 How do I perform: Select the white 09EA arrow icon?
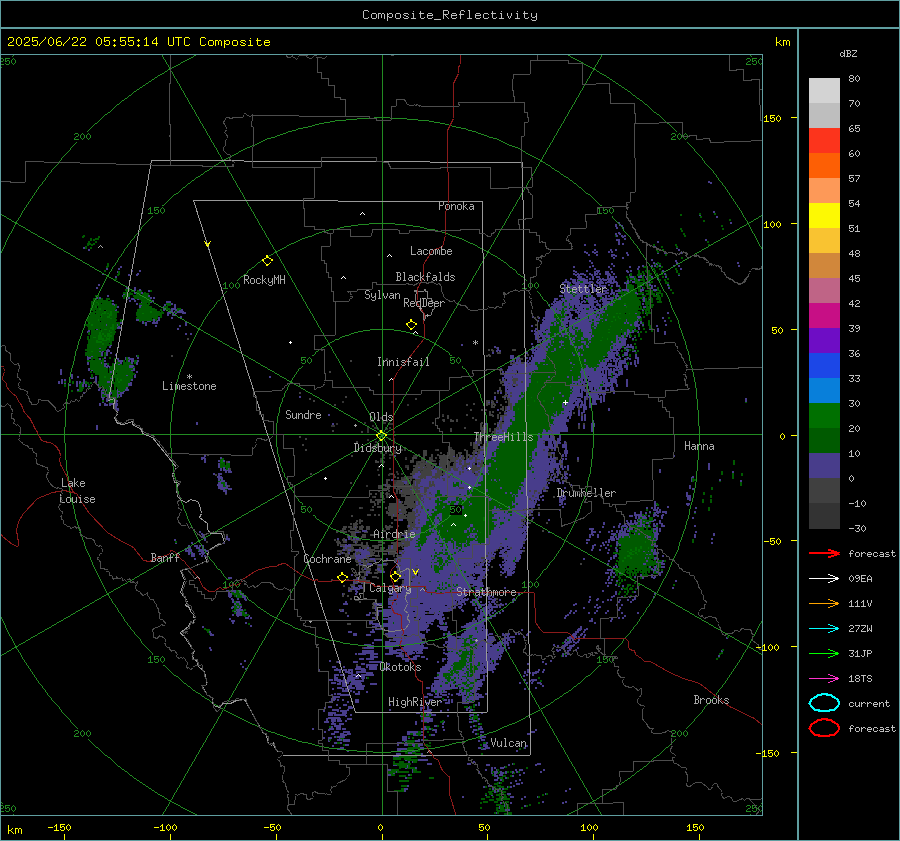pos(824,579)
